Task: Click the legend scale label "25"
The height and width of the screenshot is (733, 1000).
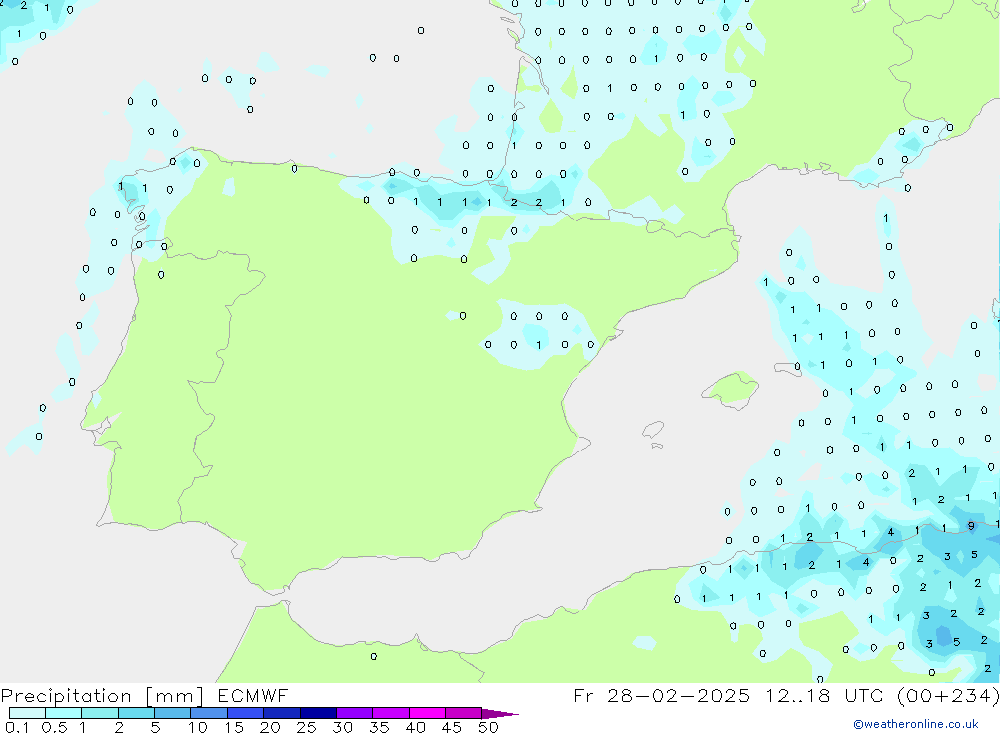Action: coord(306,727)
